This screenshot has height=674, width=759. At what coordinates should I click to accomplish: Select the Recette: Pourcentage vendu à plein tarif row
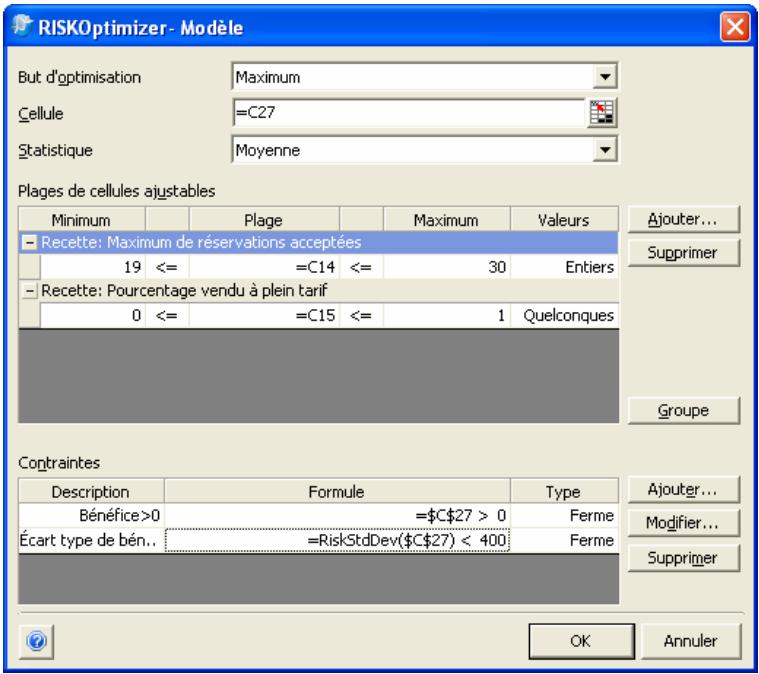(x=319, y=291)
